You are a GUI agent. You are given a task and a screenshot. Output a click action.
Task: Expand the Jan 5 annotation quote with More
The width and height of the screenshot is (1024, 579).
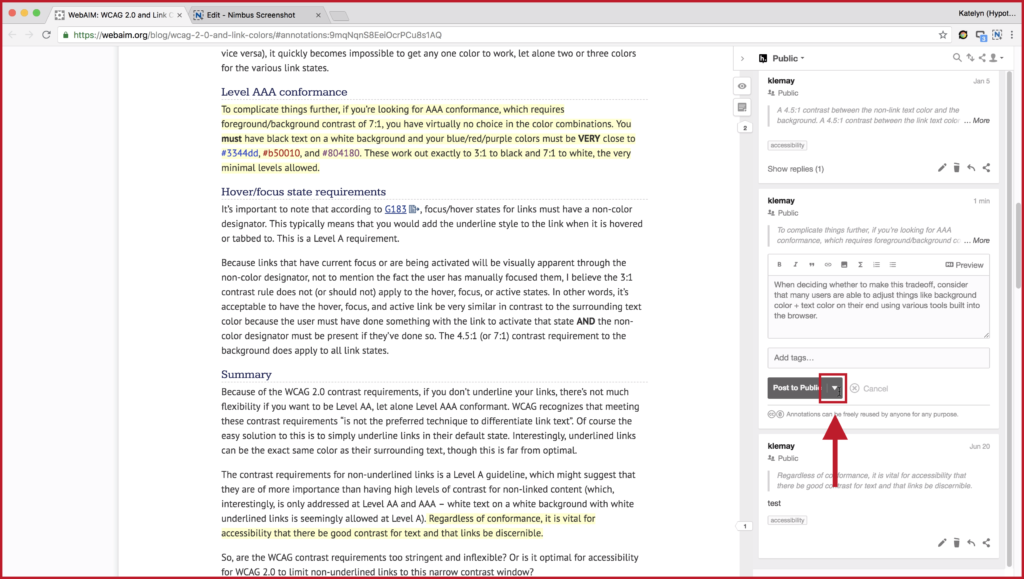980,121
